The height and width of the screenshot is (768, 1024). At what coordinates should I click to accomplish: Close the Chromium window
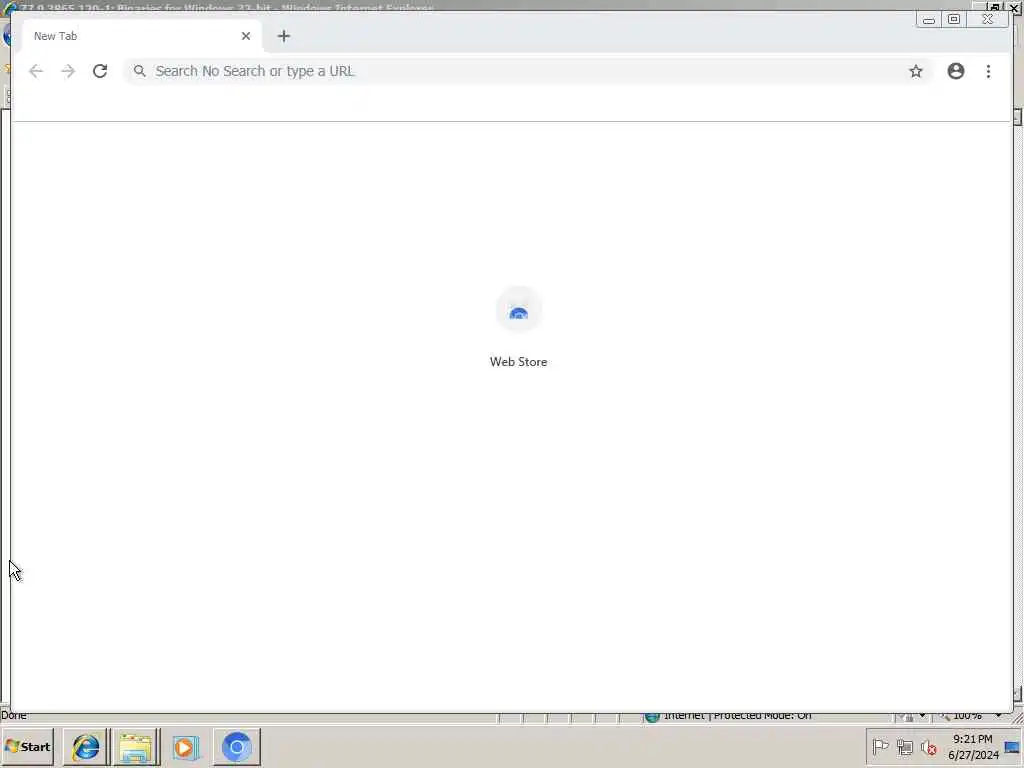tap(987, 20)
